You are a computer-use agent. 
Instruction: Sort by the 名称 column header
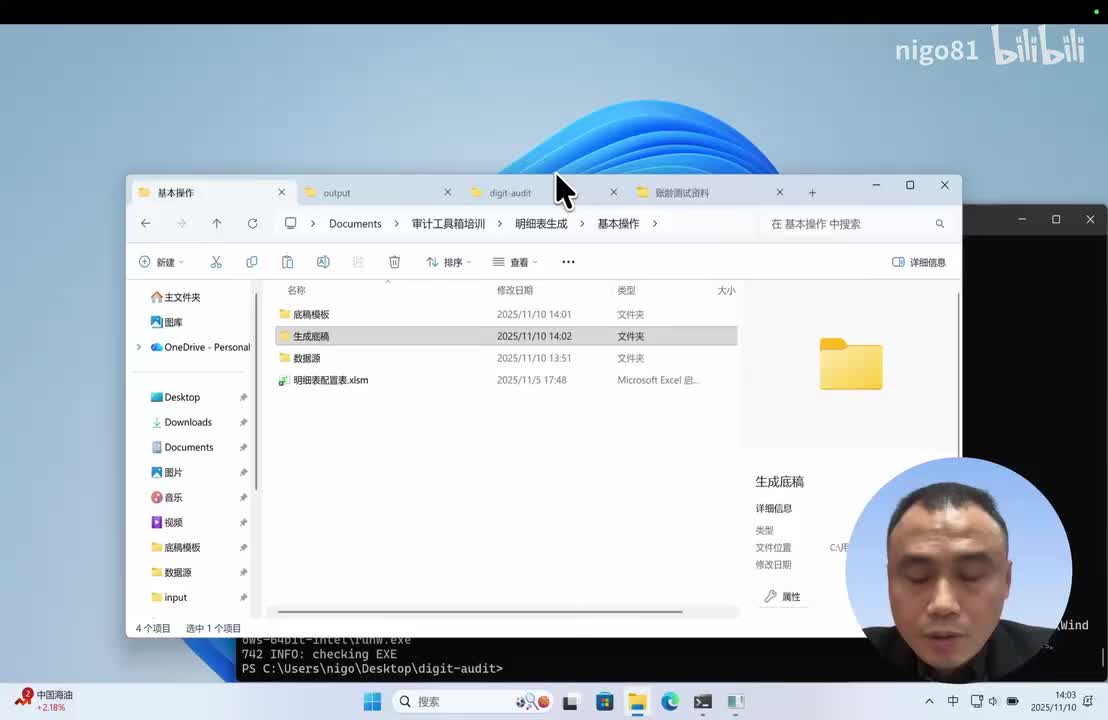pos(296,290)
